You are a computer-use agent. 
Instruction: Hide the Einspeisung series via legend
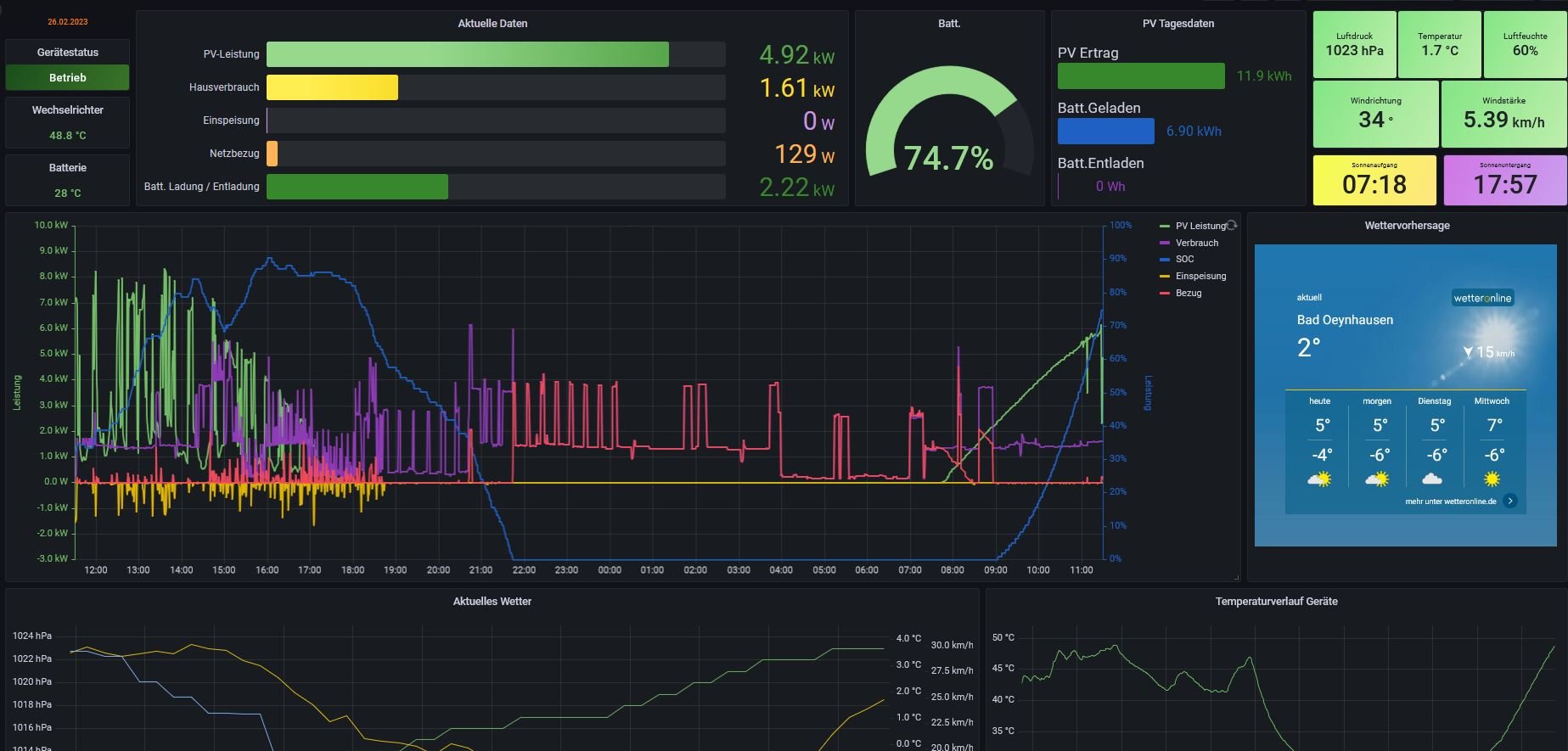pyautogui.click(x=1200, y=276)
